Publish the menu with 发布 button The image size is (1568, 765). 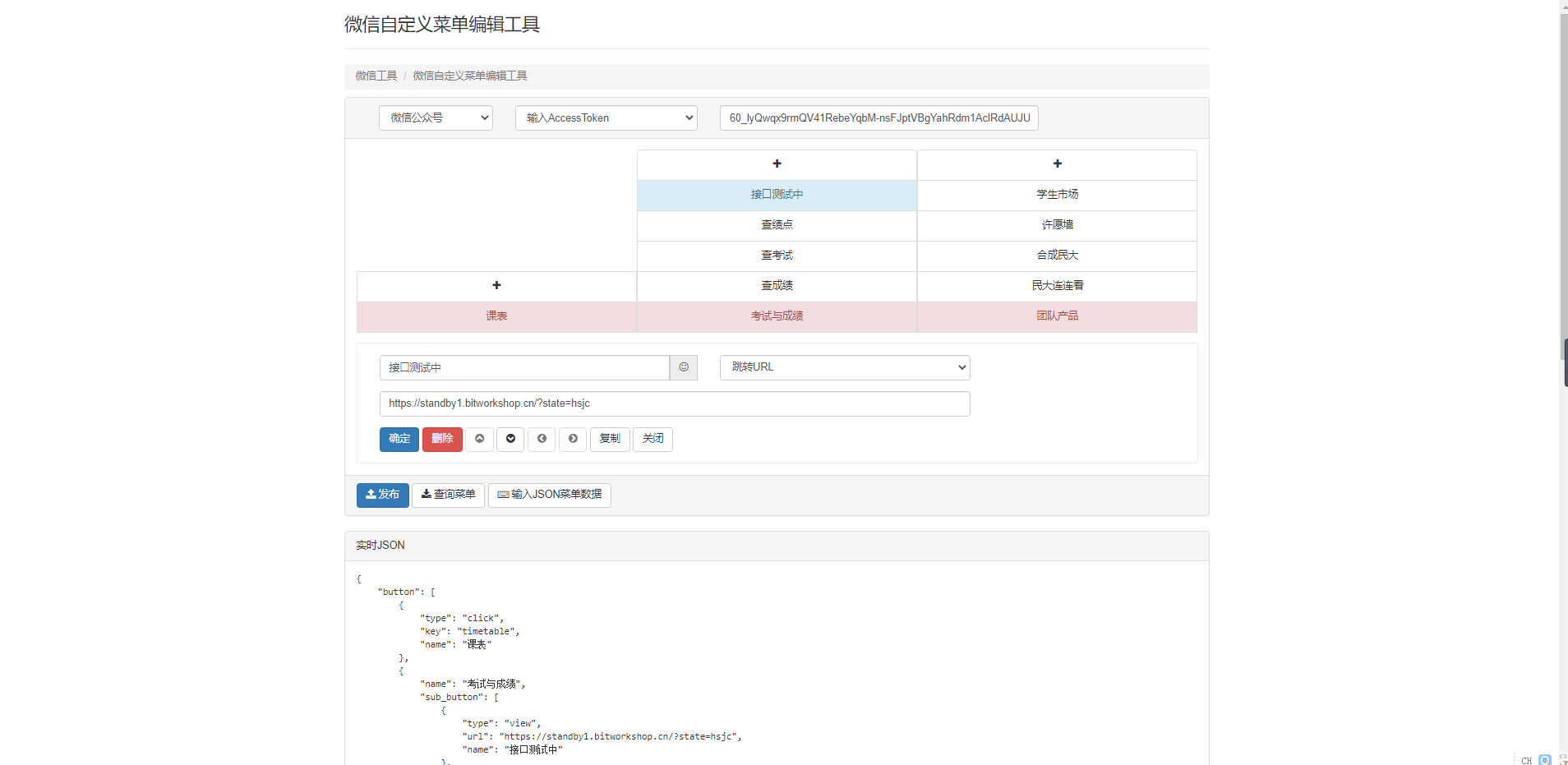tap(382, 495)
